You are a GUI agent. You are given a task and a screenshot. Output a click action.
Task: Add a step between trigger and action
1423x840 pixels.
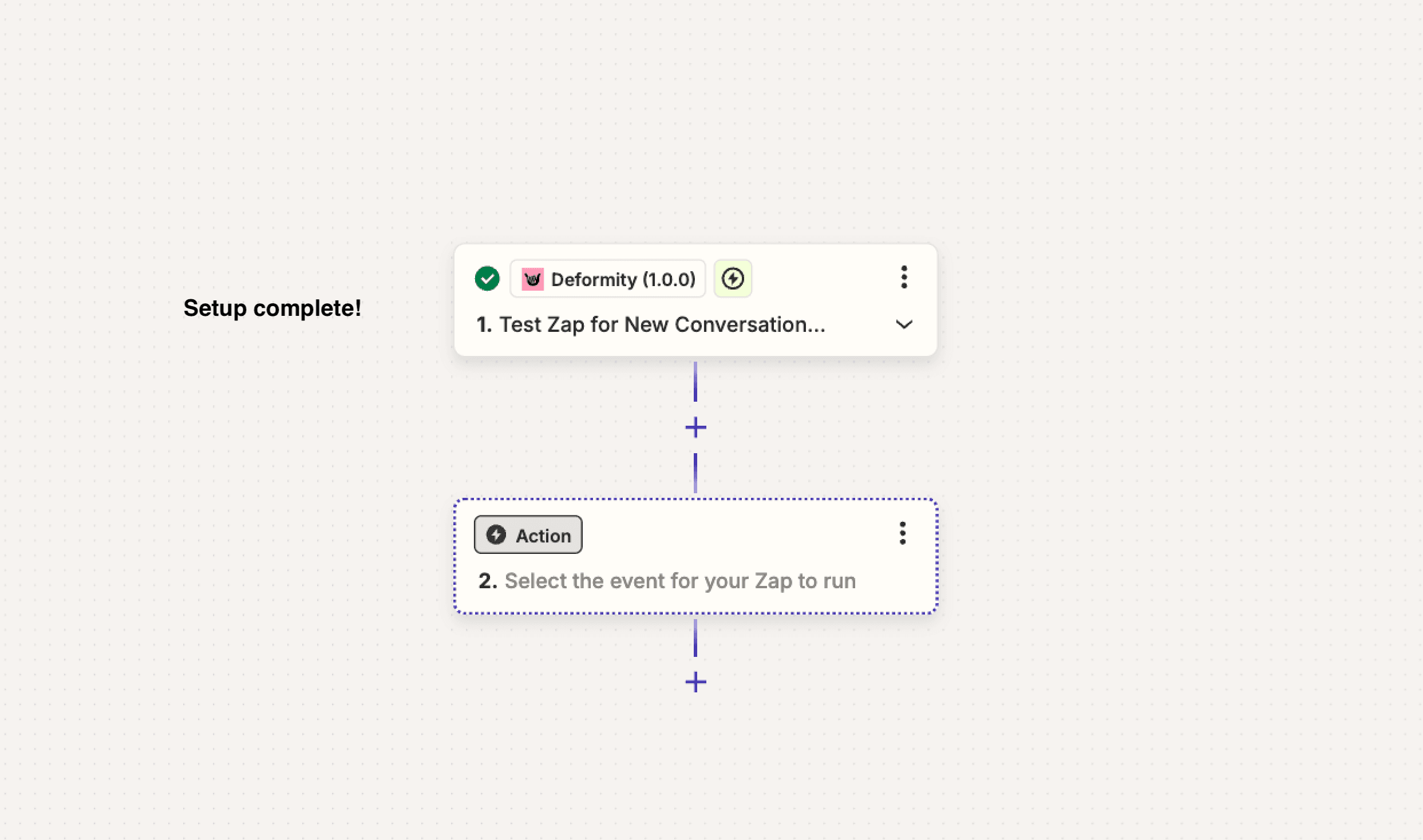point(695,427)
